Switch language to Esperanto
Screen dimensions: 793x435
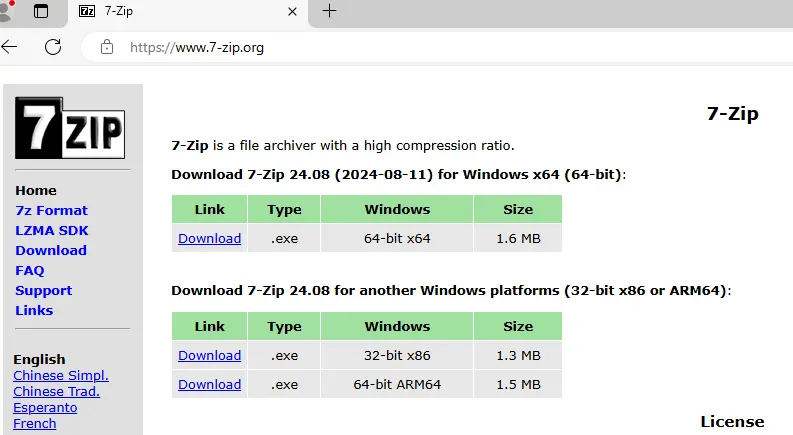pyautogui.click(x=45, y=408)
